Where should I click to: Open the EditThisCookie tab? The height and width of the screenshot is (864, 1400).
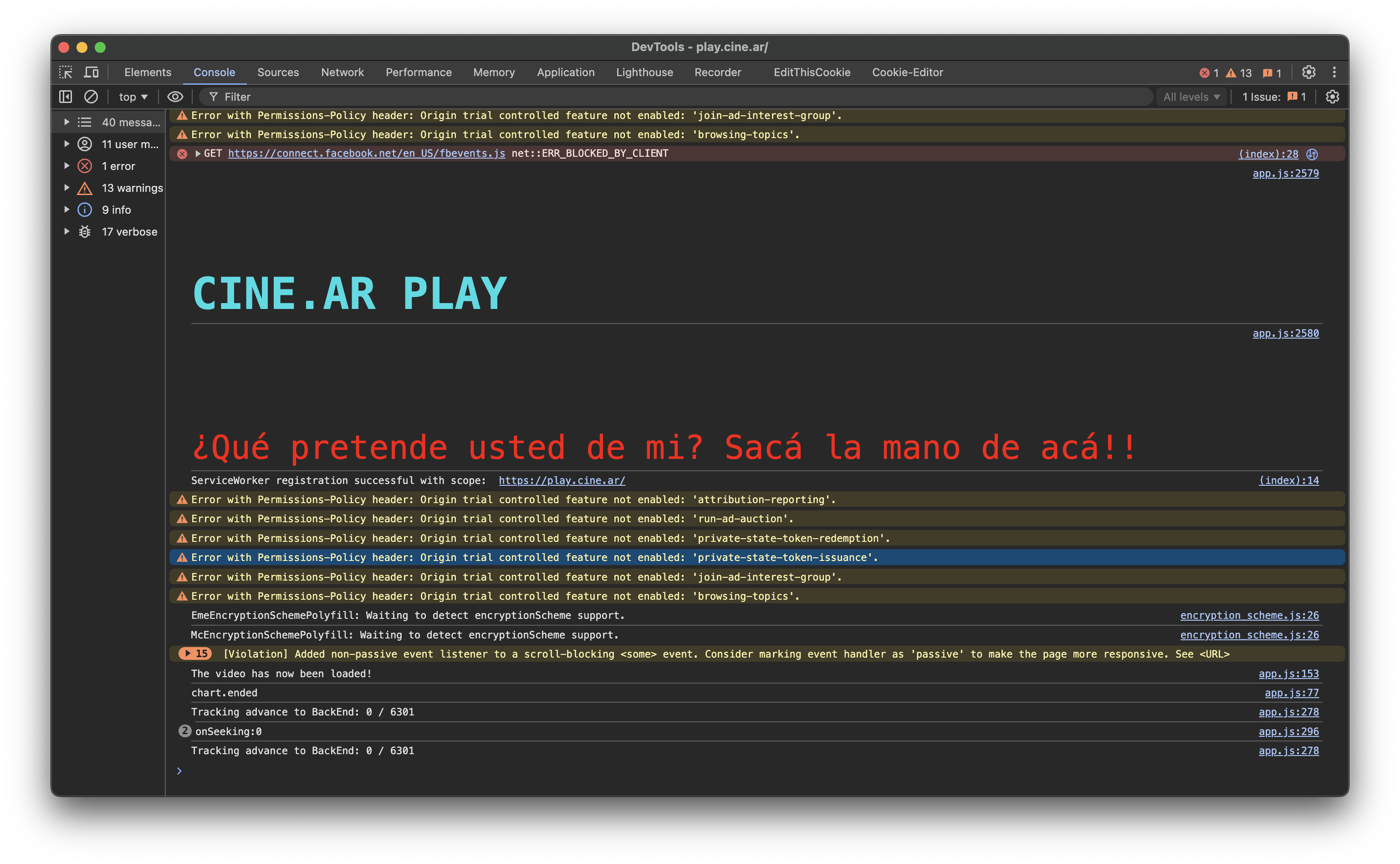812,72
